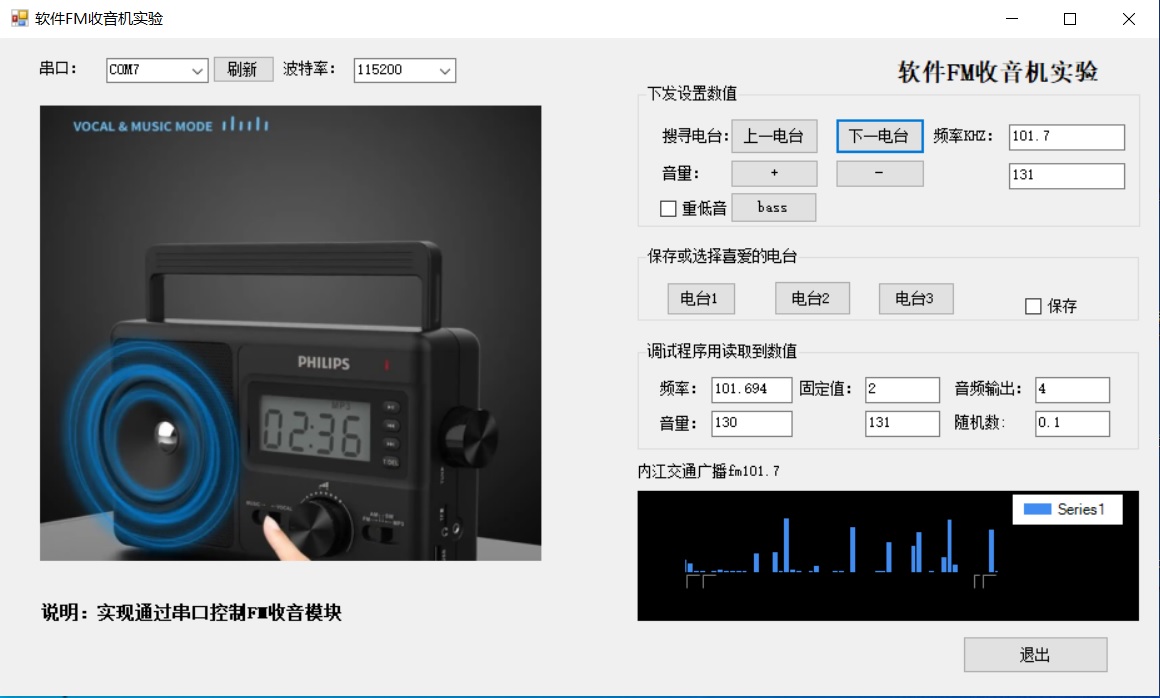The height and width of the screenshot is (698, 1160).
Task: Click the 频率 readout field 101.694
Action: (751, 390)
